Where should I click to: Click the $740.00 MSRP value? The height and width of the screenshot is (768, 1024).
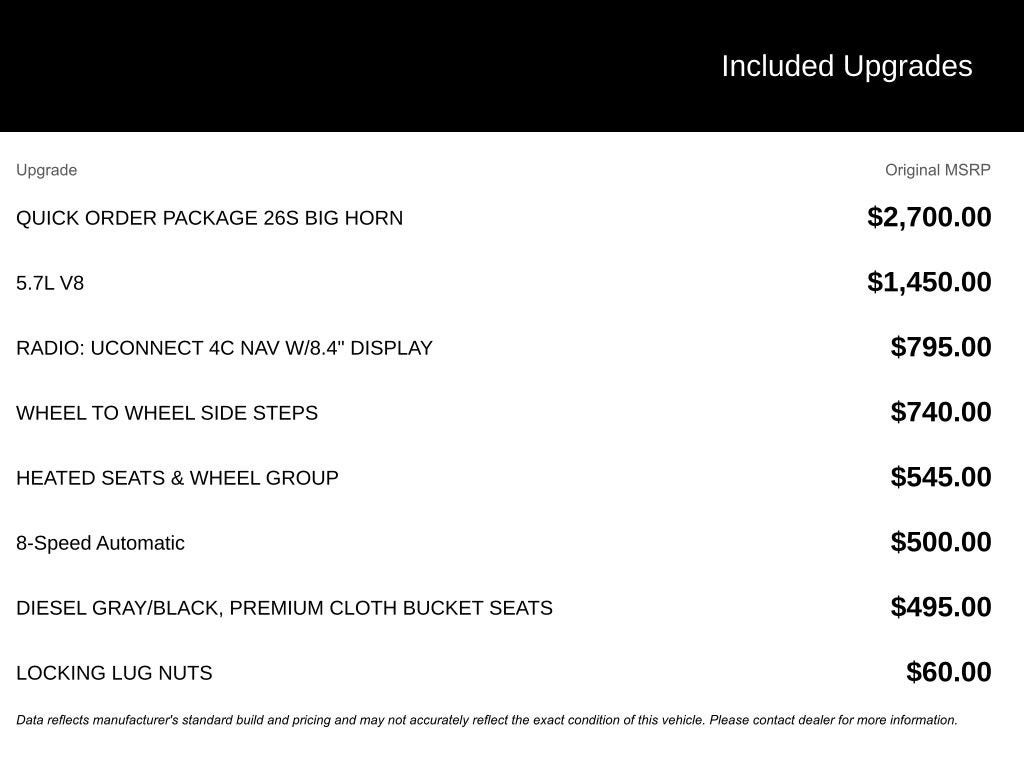[x=941, y=412]
